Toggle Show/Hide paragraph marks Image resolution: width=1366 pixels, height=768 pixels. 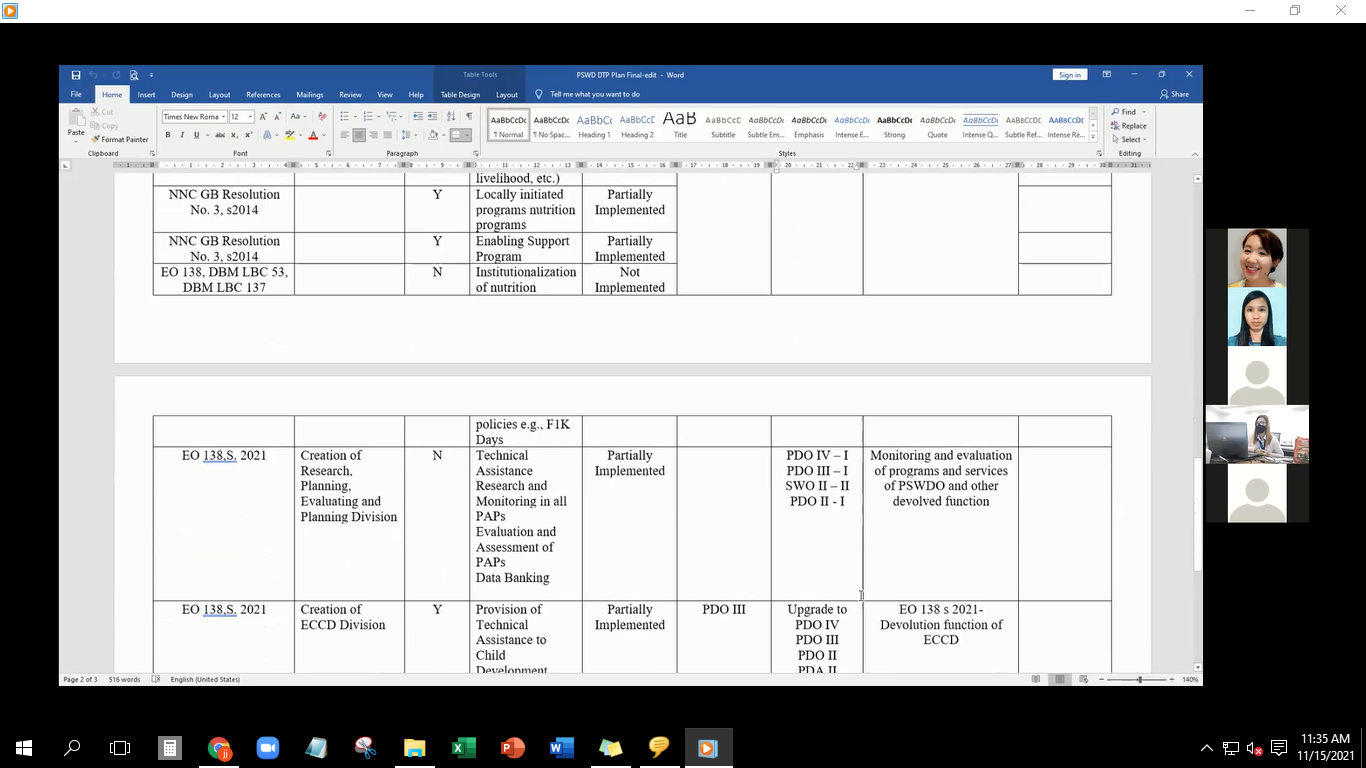pos(468,117)
